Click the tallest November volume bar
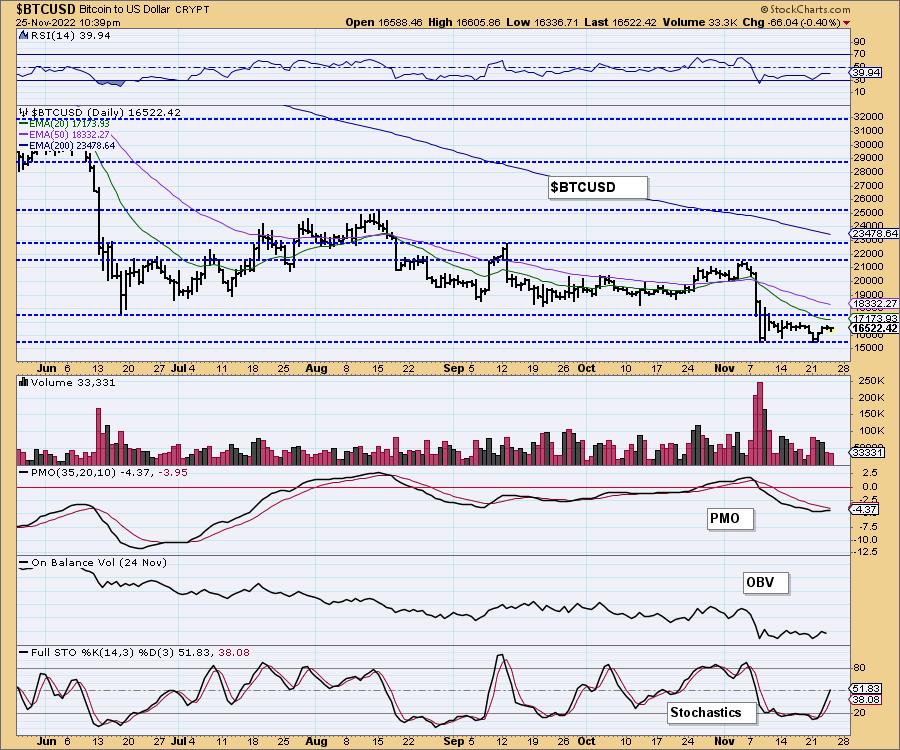The width and height of the screenshot is (900, 750). coord(760,423)
